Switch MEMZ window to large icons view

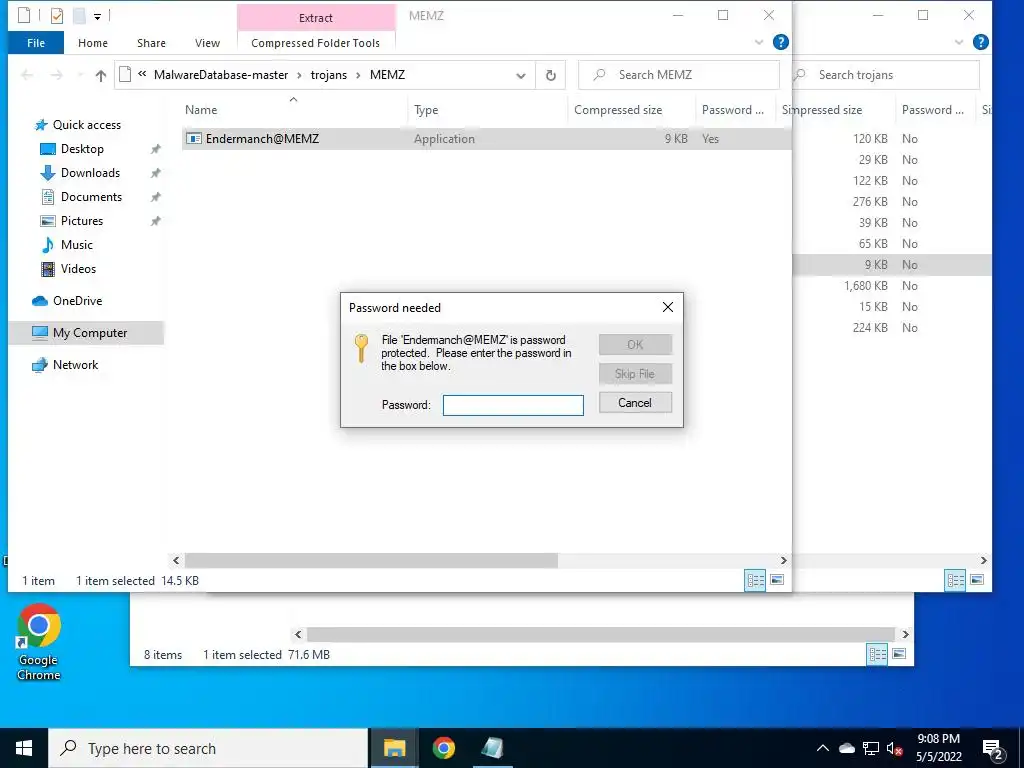pos(777,580)
